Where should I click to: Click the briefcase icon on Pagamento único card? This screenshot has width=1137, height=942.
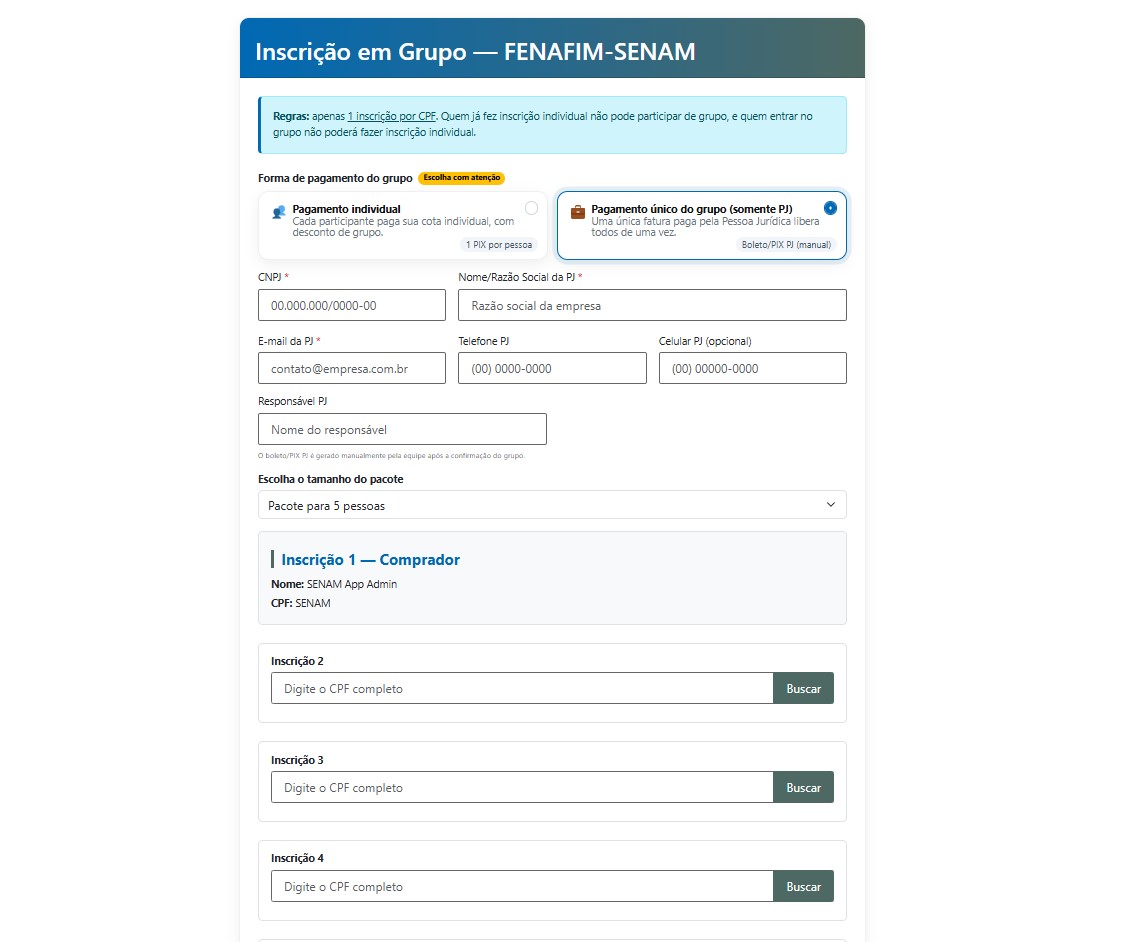tap(577, 212)
